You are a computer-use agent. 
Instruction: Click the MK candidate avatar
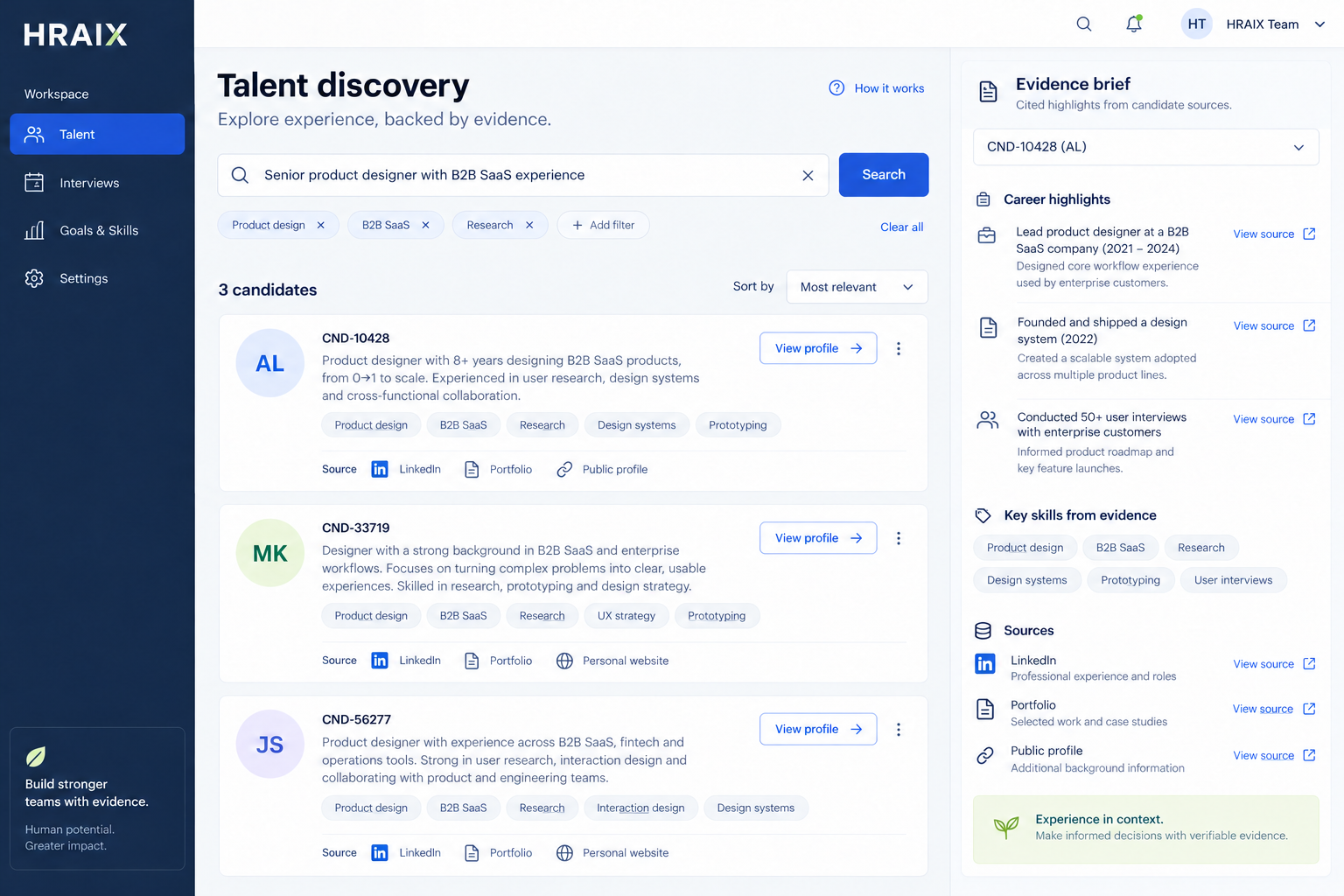tap(269, 553)
